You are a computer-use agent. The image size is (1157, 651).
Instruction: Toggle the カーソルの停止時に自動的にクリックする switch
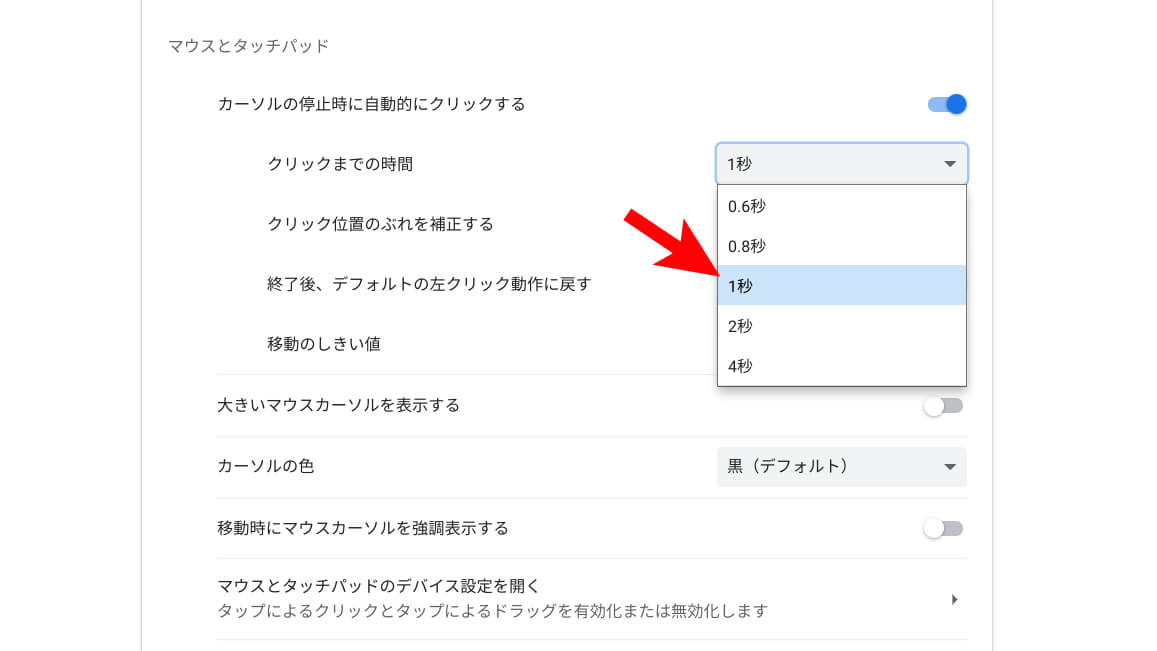946,104
